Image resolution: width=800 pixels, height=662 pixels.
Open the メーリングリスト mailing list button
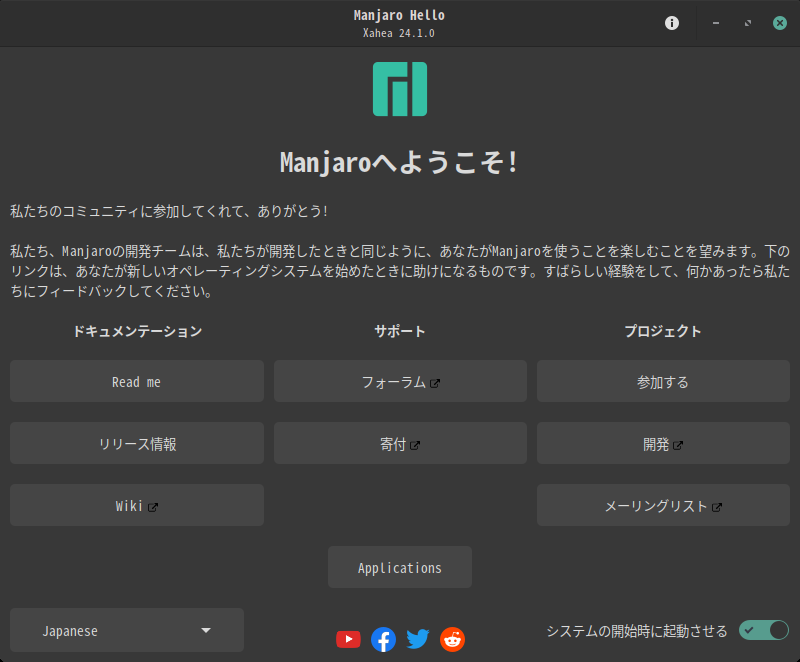(663, 505)
